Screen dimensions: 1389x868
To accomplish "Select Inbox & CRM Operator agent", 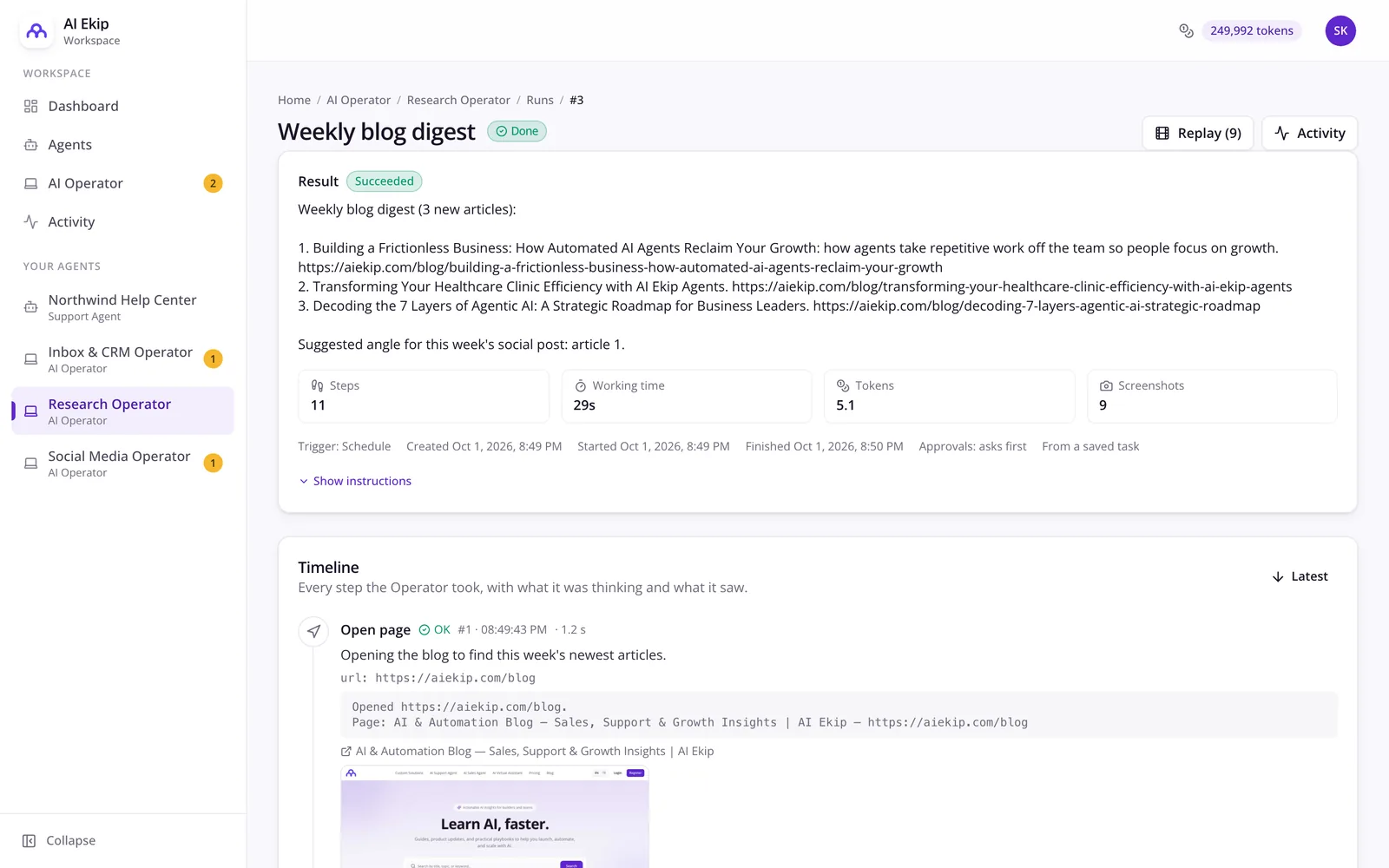I will pos(122,359).
